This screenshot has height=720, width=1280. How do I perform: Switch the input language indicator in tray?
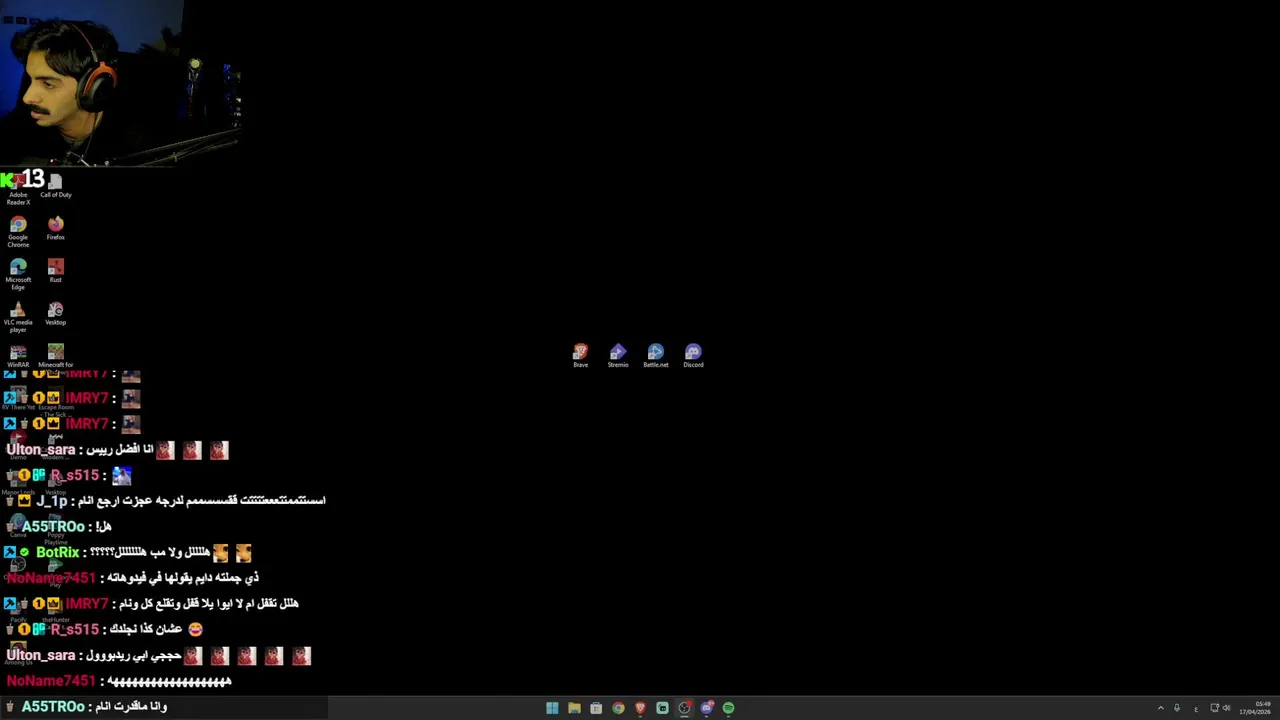(1196, 708)
